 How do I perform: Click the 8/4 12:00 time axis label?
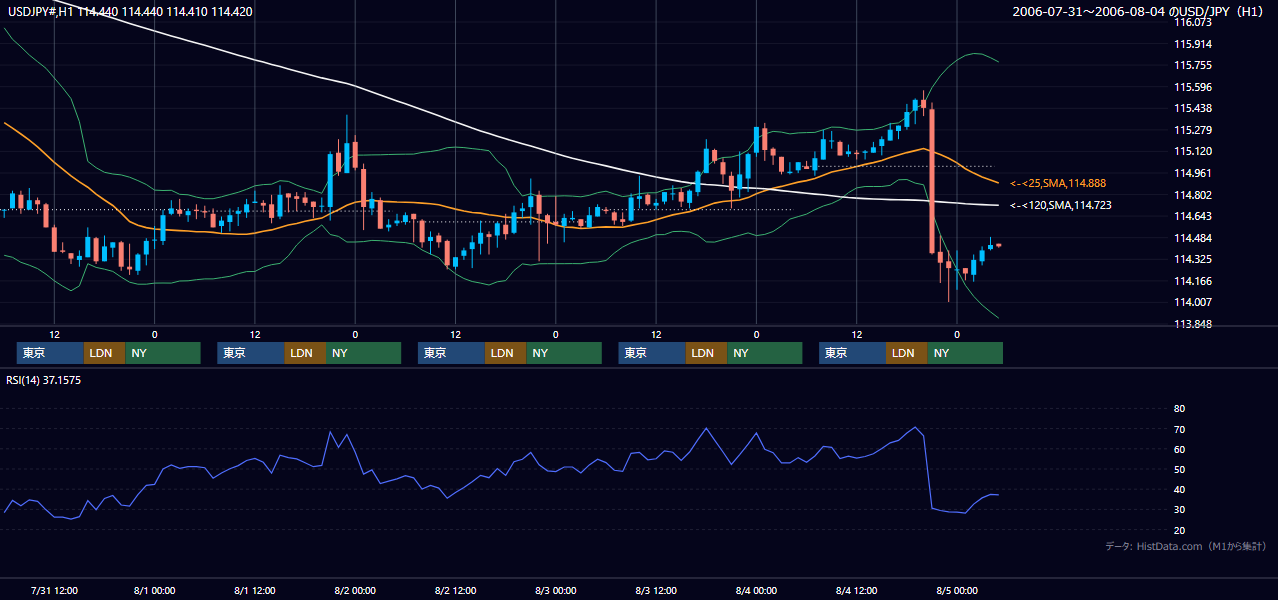tap(857, 590)
